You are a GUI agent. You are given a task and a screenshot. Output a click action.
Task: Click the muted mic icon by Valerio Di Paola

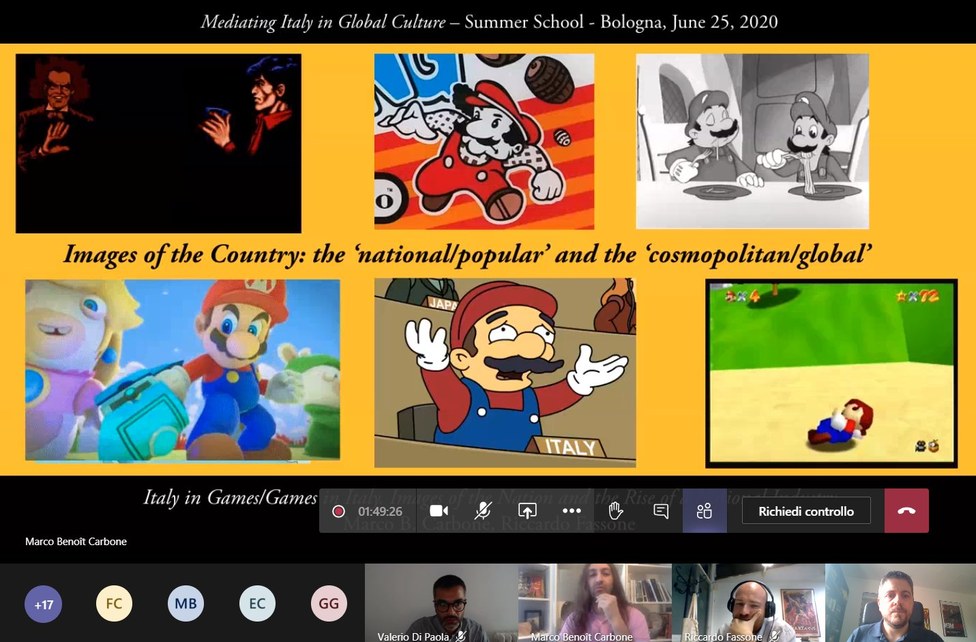click(x=461, y=636)
